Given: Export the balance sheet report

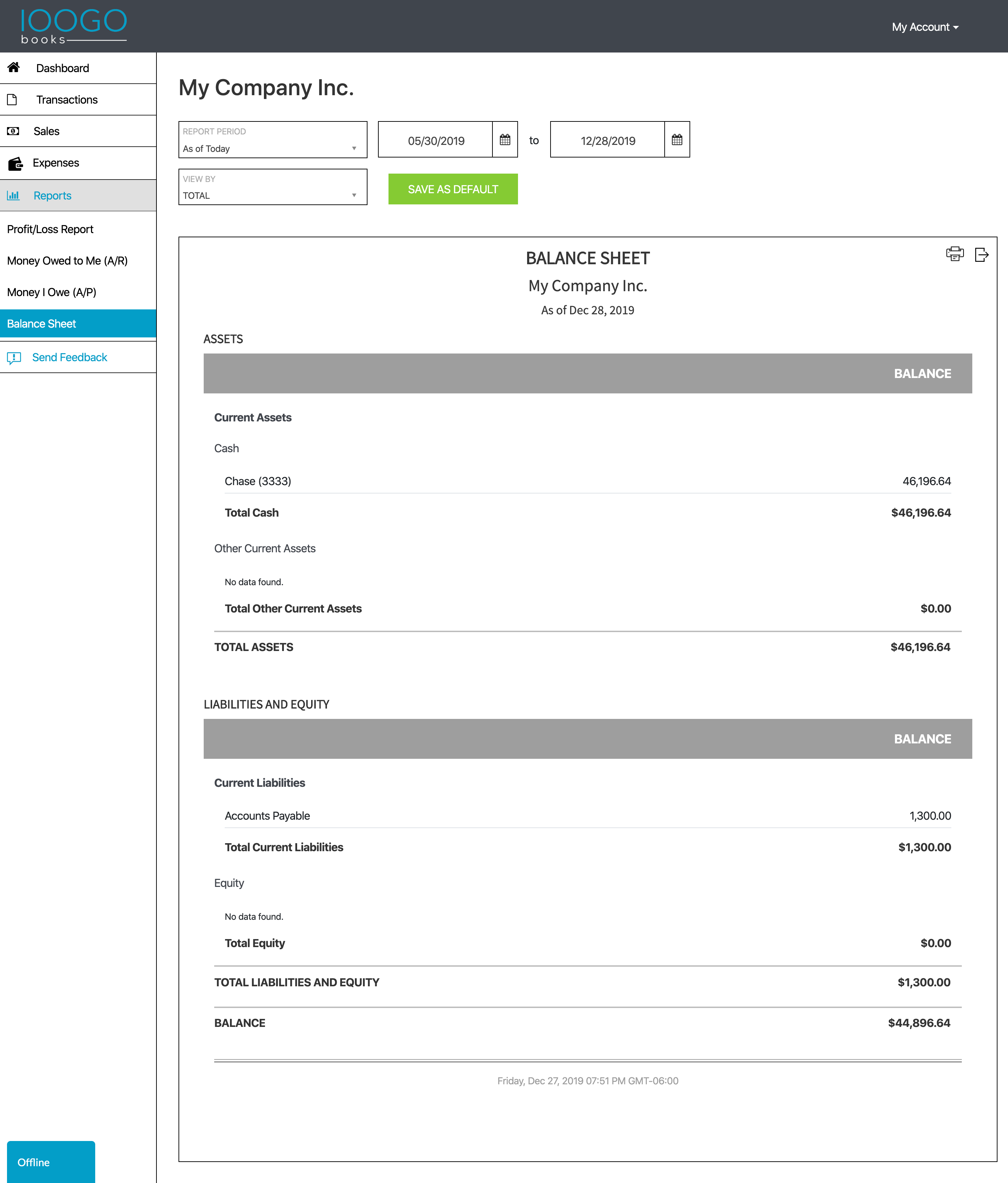Looking at the screenshot, I should (982, 254).
